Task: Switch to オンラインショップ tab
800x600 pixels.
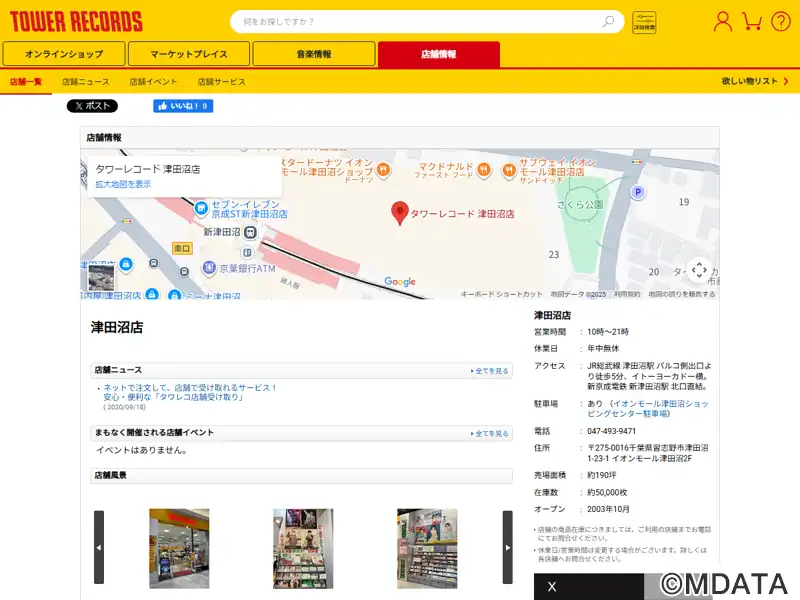Action: tap(64, 54)
